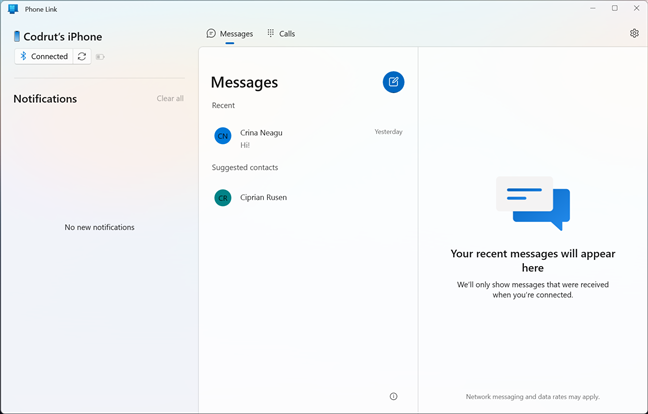This screenshot has height=414, width=648.
Task: Refresh the phone connection
Action: (x=82, y=56)
